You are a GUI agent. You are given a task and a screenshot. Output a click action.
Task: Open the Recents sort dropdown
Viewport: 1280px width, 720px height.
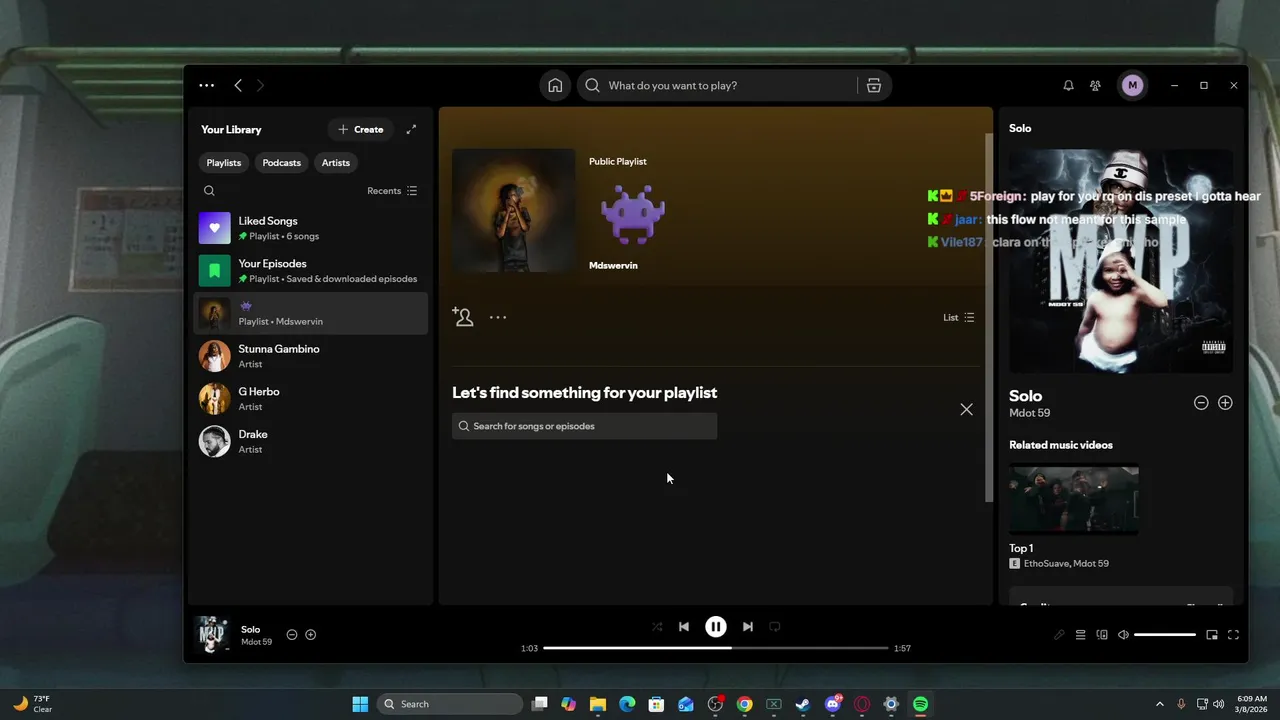(392, 191)
